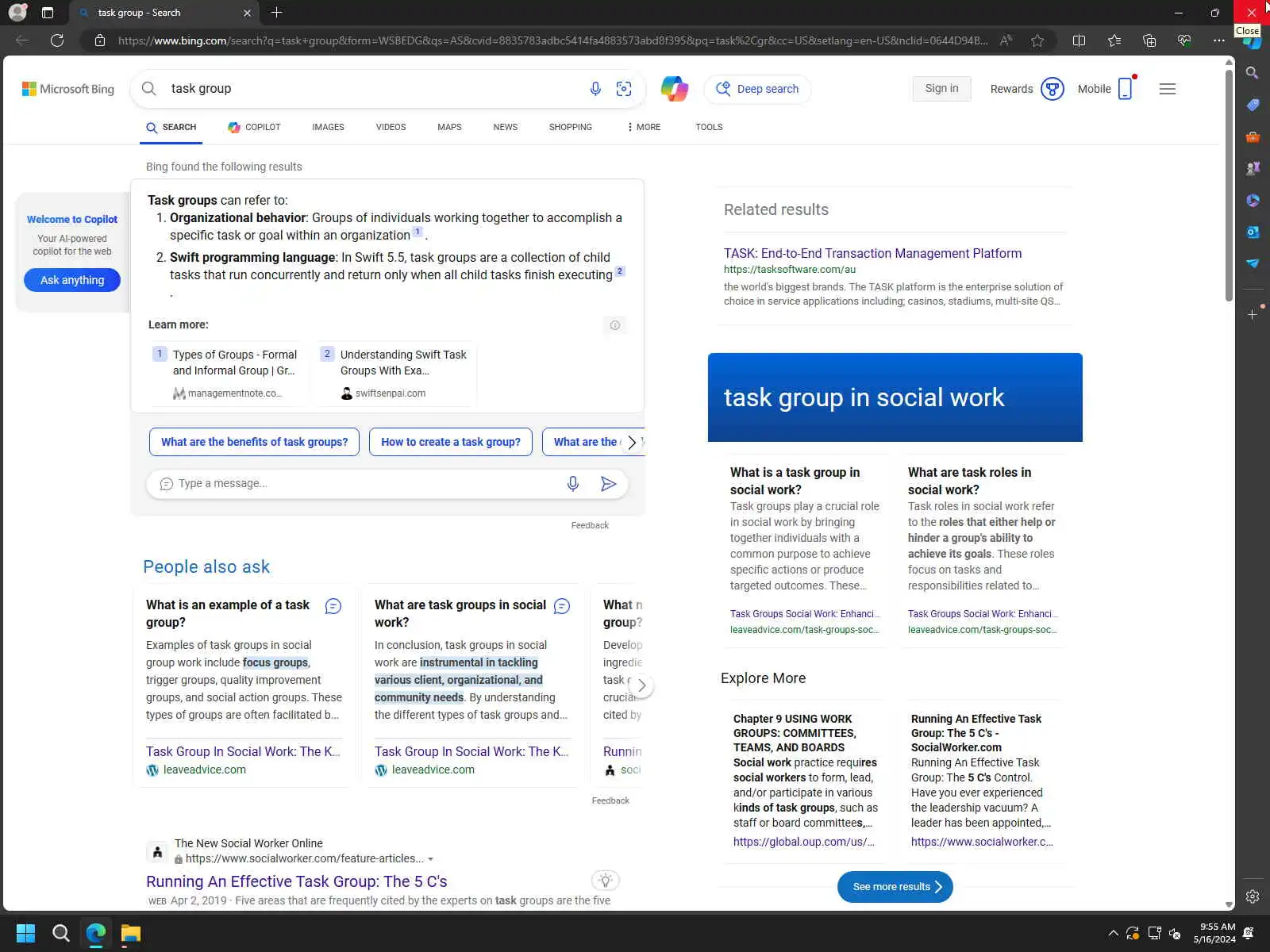Open browser split screen view

tap(1079, 40)
